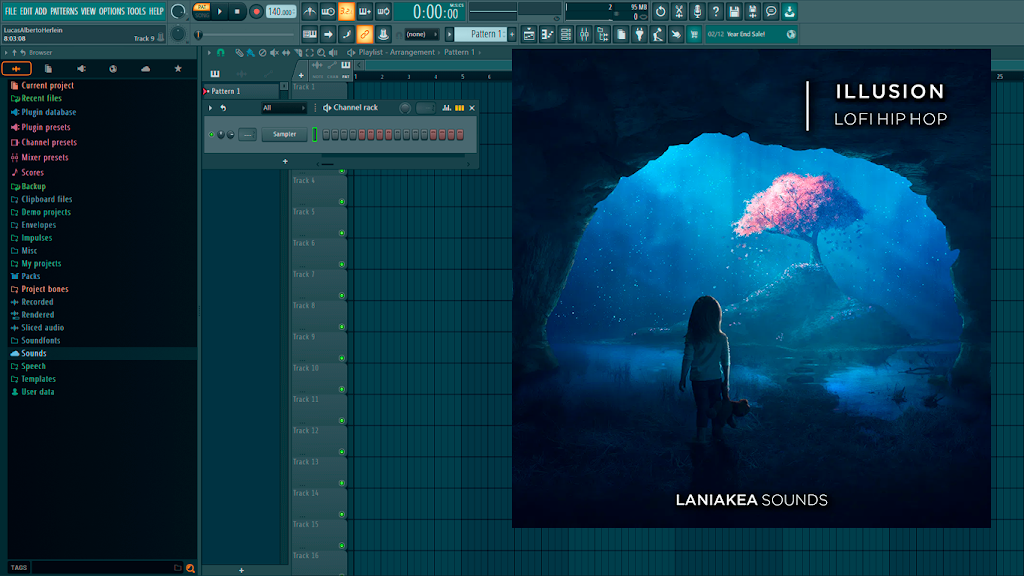Click the Illusion Lofi Hip Hop cover image

(751, 288)
